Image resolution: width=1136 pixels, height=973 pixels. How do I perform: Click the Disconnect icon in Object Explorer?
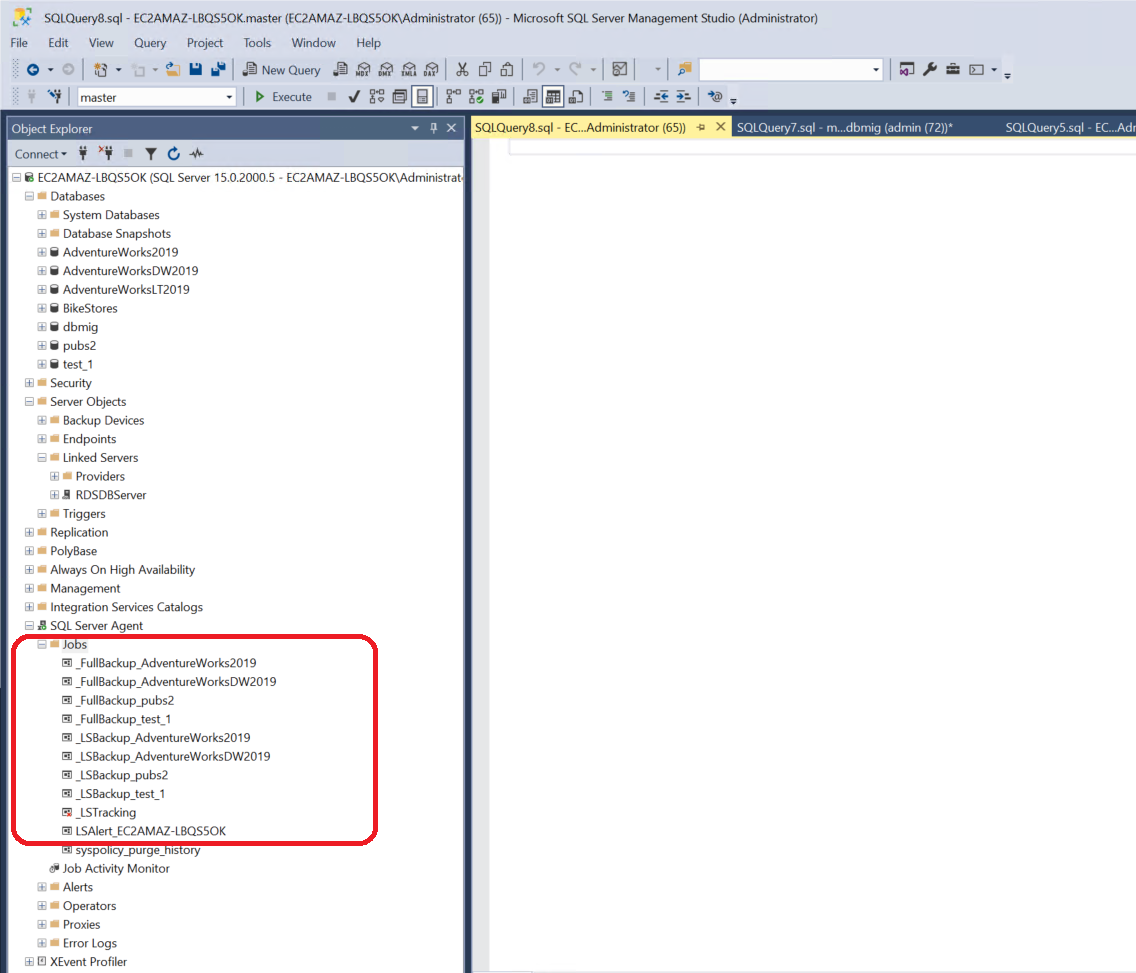point(106,154)
